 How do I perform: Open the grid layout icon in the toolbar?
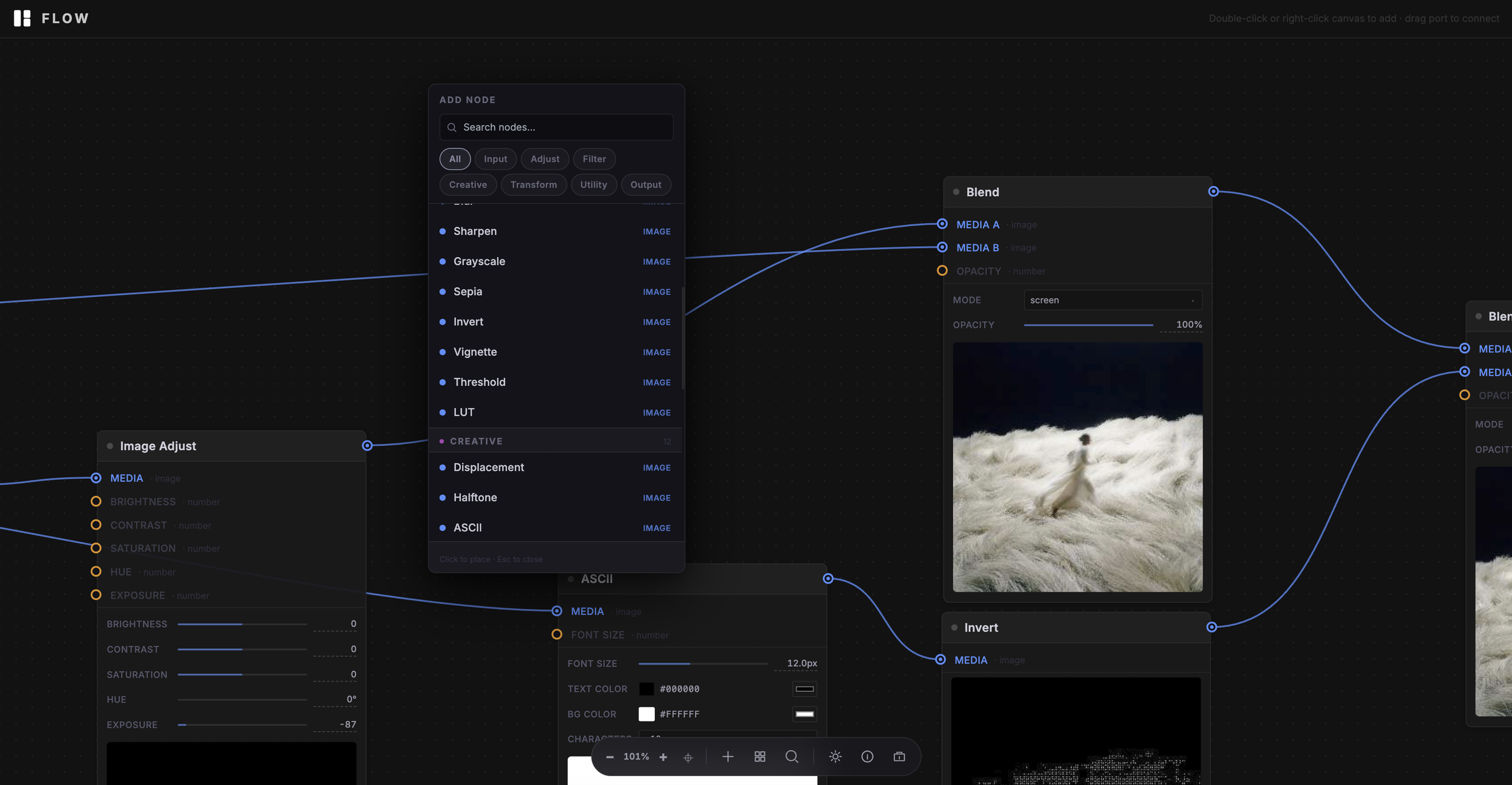760,757
